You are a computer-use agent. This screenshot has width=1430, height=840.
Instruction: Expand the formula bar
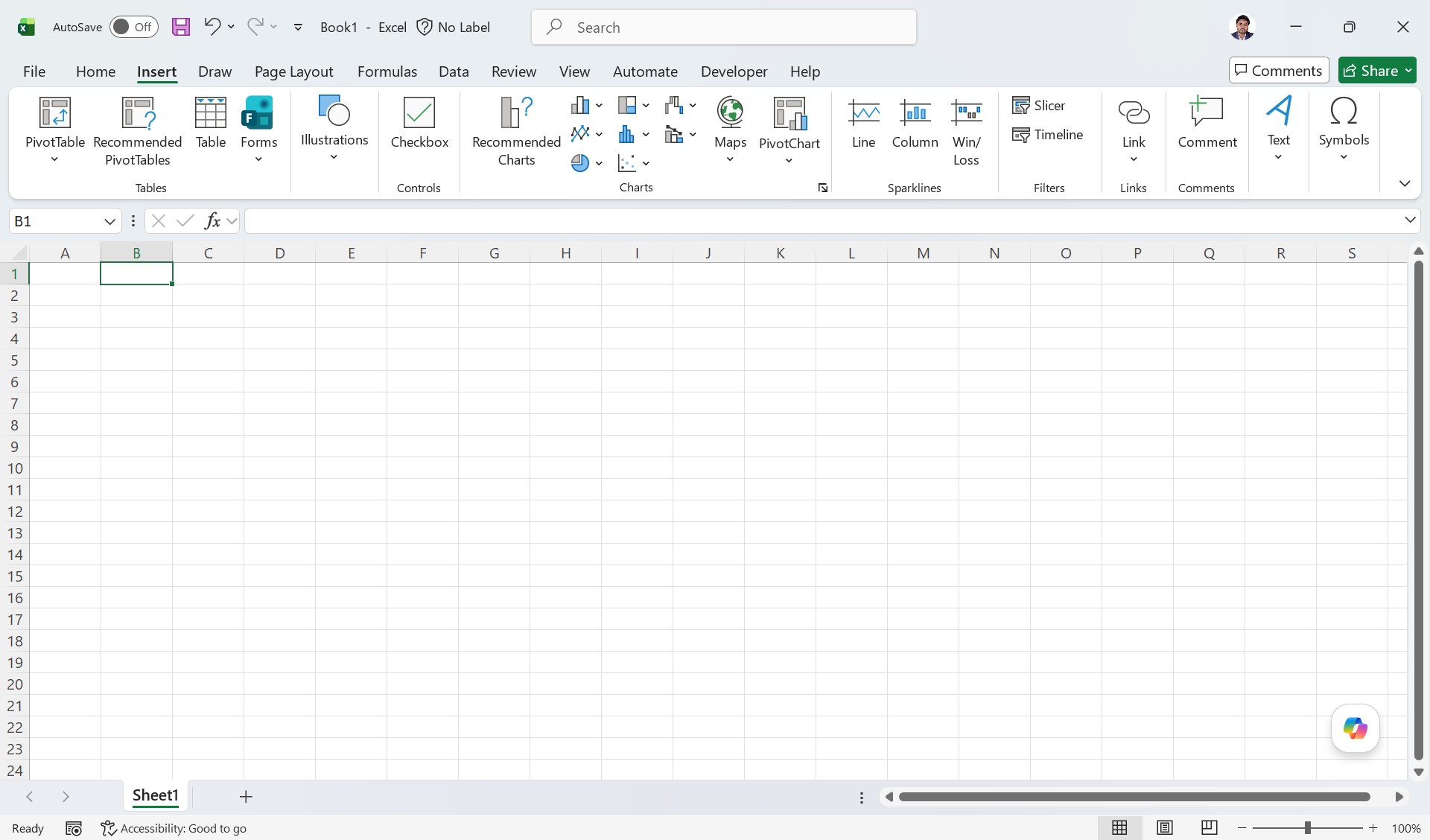pyautogui.click(x=1410, y=220)
